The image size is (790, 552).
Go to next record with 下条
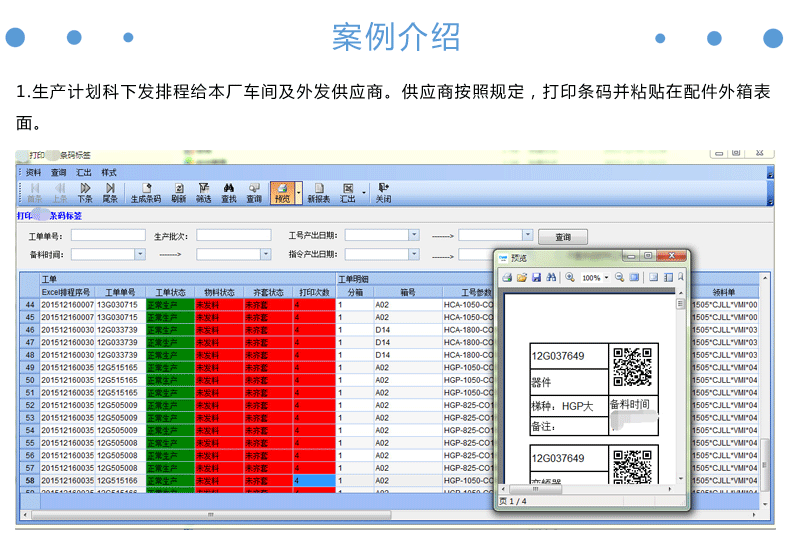click(x=85, y=191)
